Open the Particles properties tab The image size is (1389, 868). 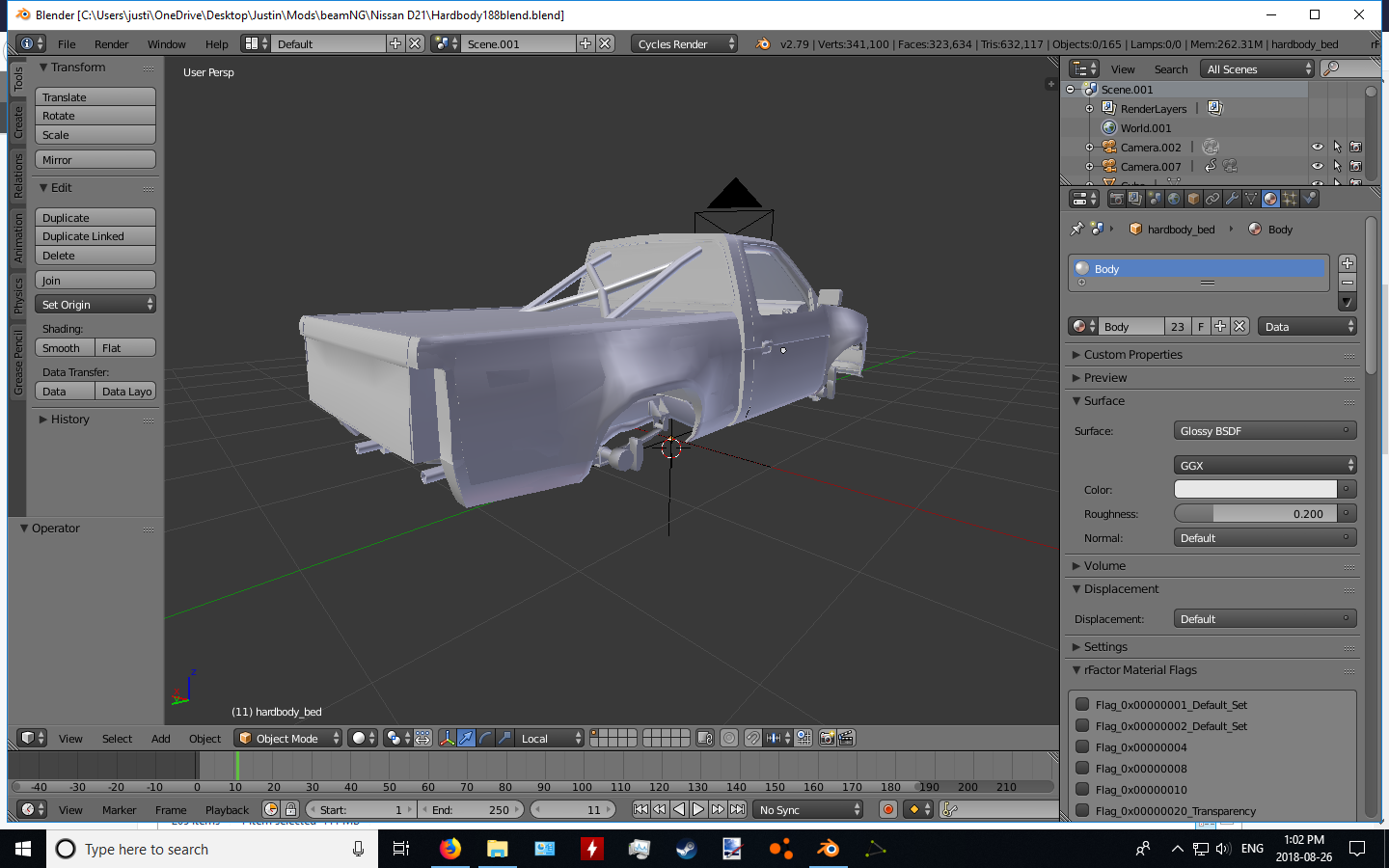pos(1290,199)
